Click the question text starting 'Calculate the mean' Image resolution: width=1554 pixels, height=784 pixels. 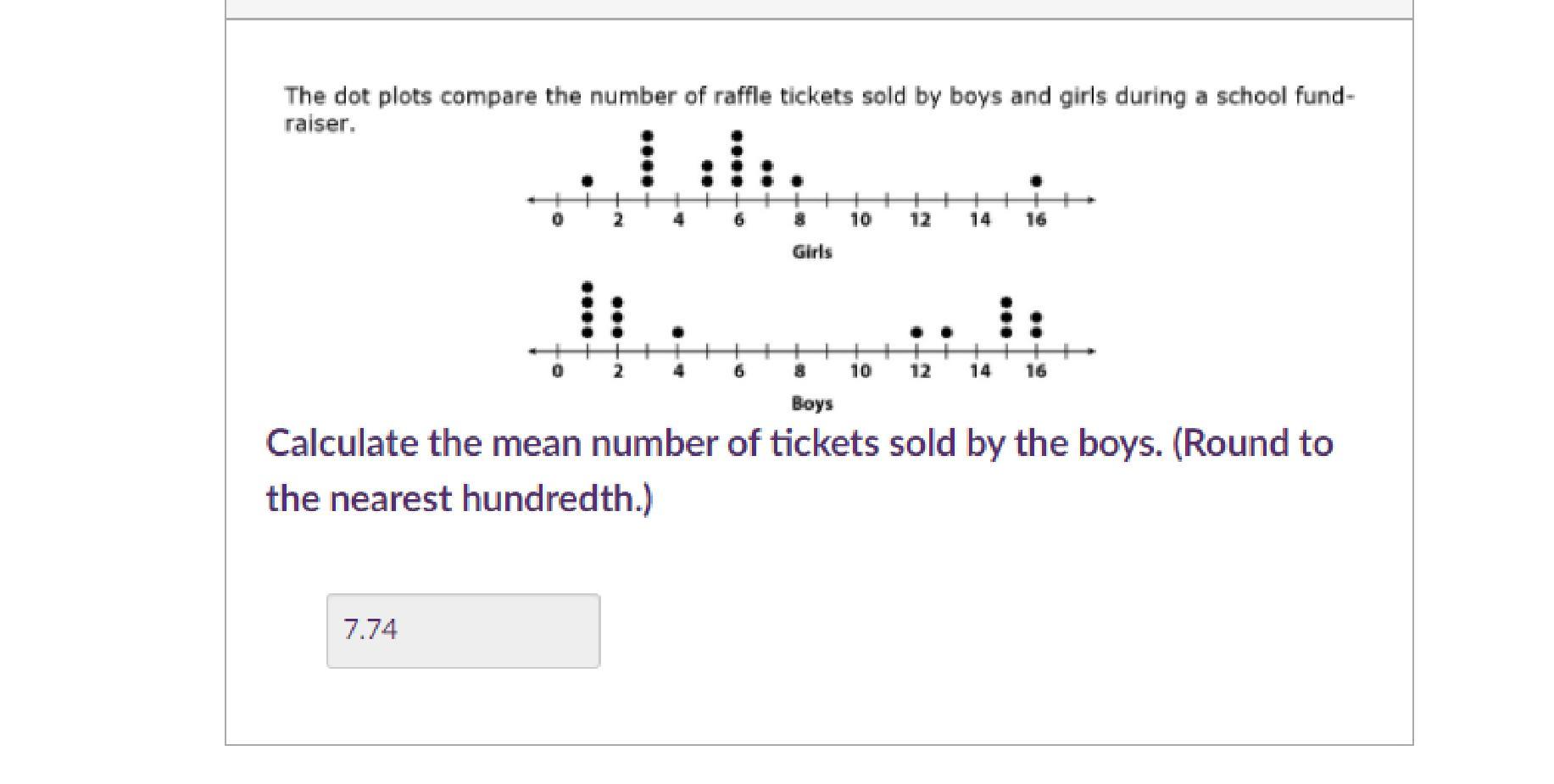tap(799, 470)
